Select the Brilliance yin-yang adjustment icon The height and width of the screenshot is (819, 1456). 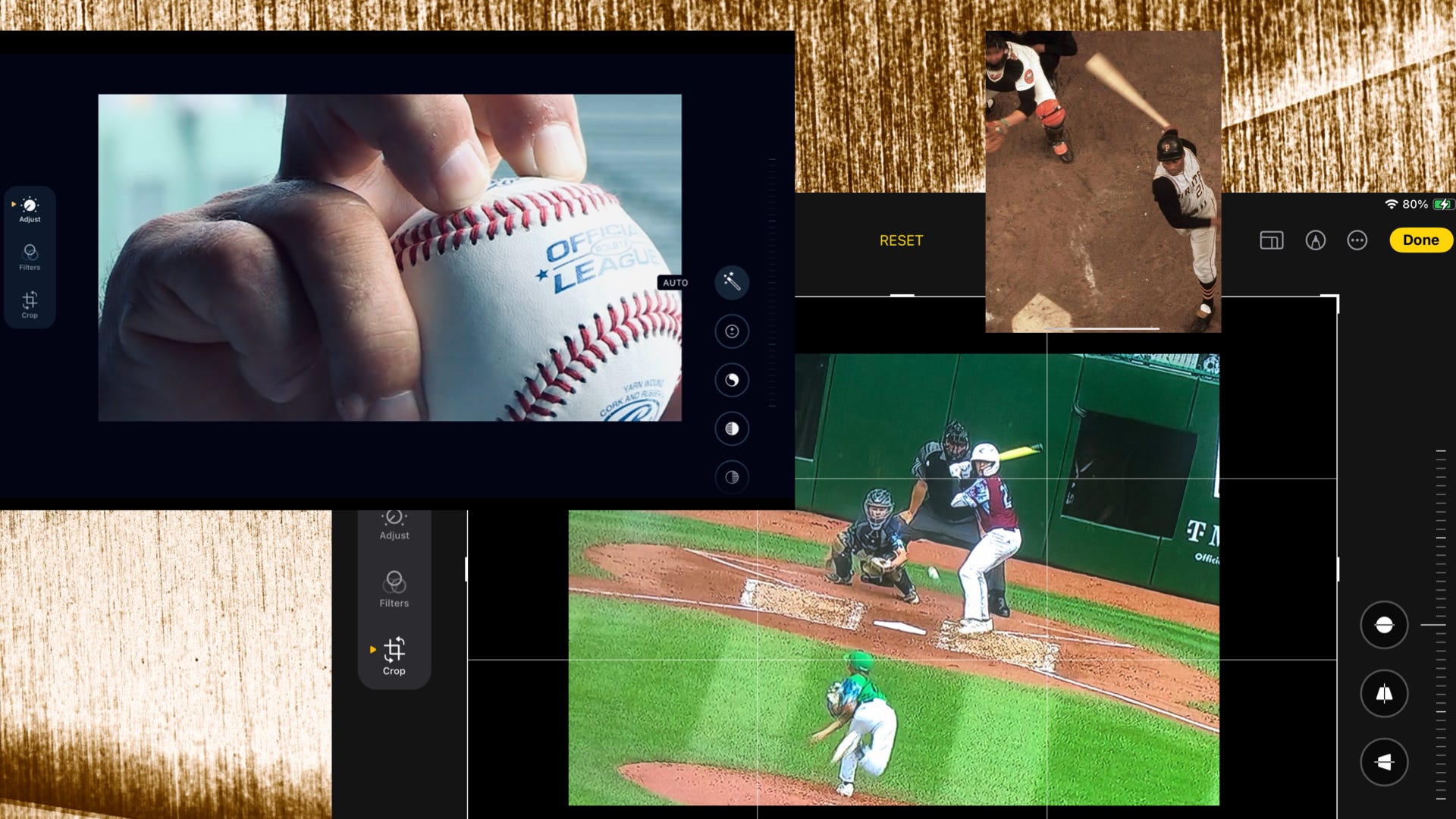[x=732, y=380]
